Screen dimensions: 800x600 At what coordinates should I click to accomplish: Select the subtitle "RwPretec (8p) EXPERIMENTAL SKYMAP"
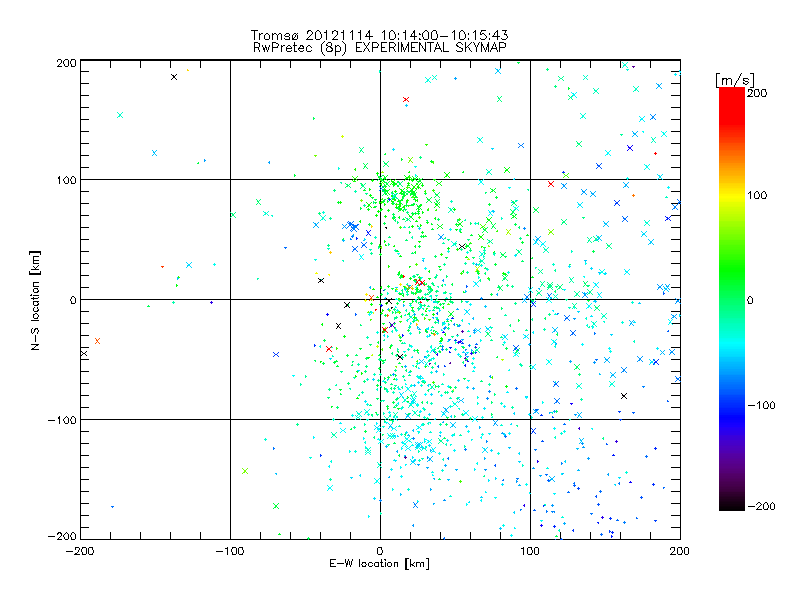[379, 48]
